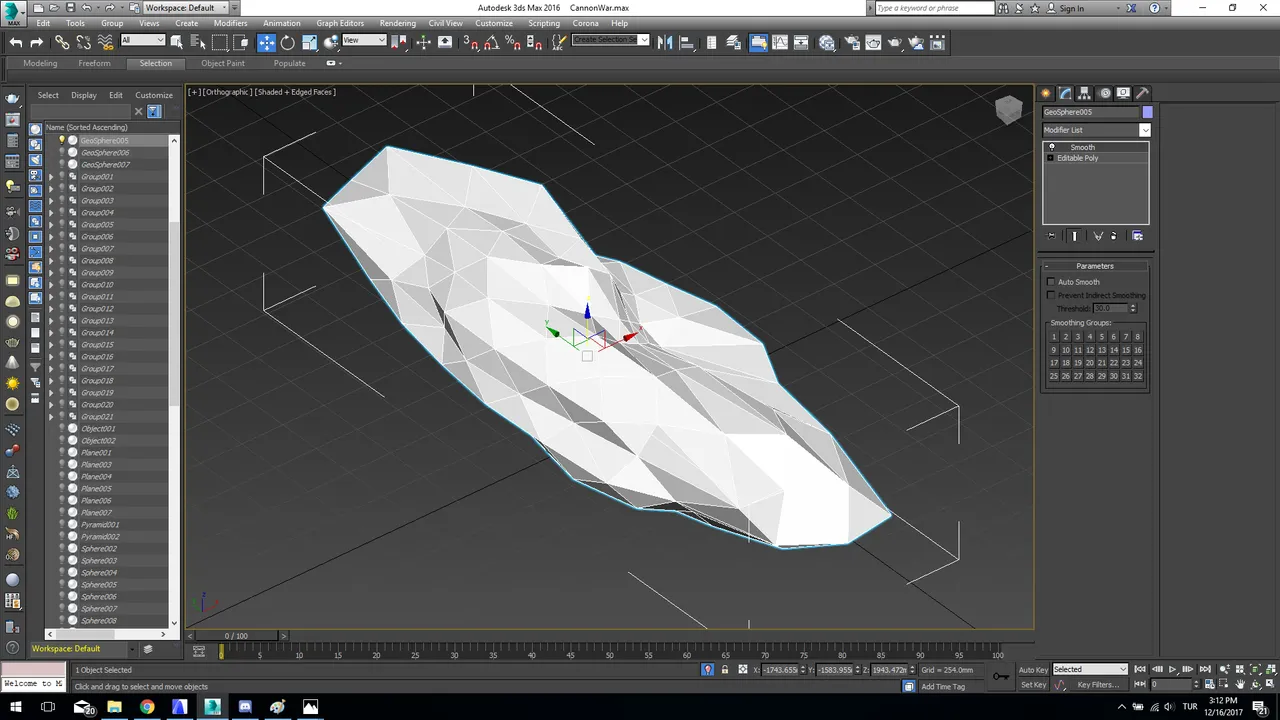
Task: Click Add Time Tag in status bar
Action: click(943, 687)
